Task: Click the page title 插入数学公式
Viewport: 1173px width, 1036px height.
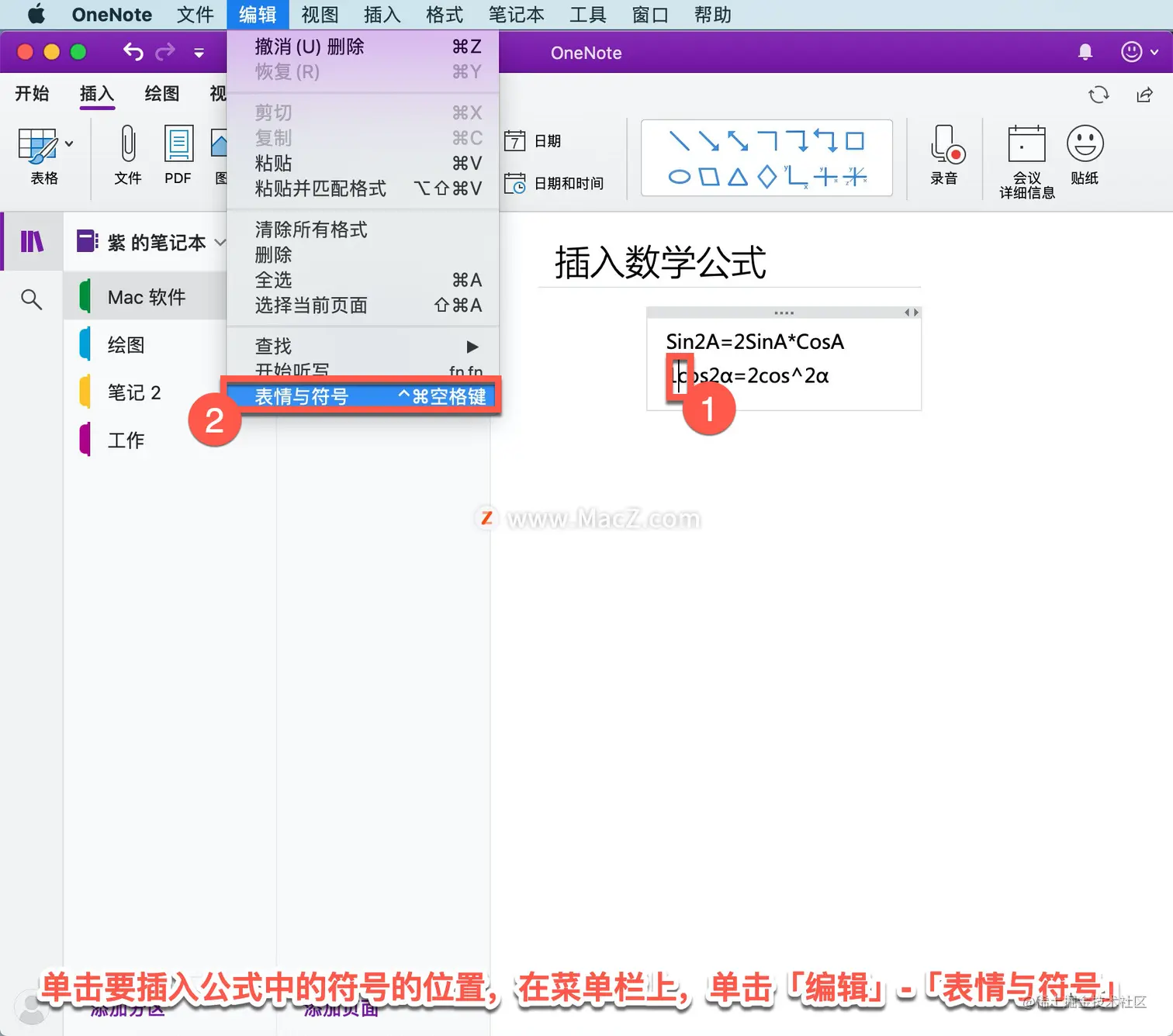Action: coord(660,262)
